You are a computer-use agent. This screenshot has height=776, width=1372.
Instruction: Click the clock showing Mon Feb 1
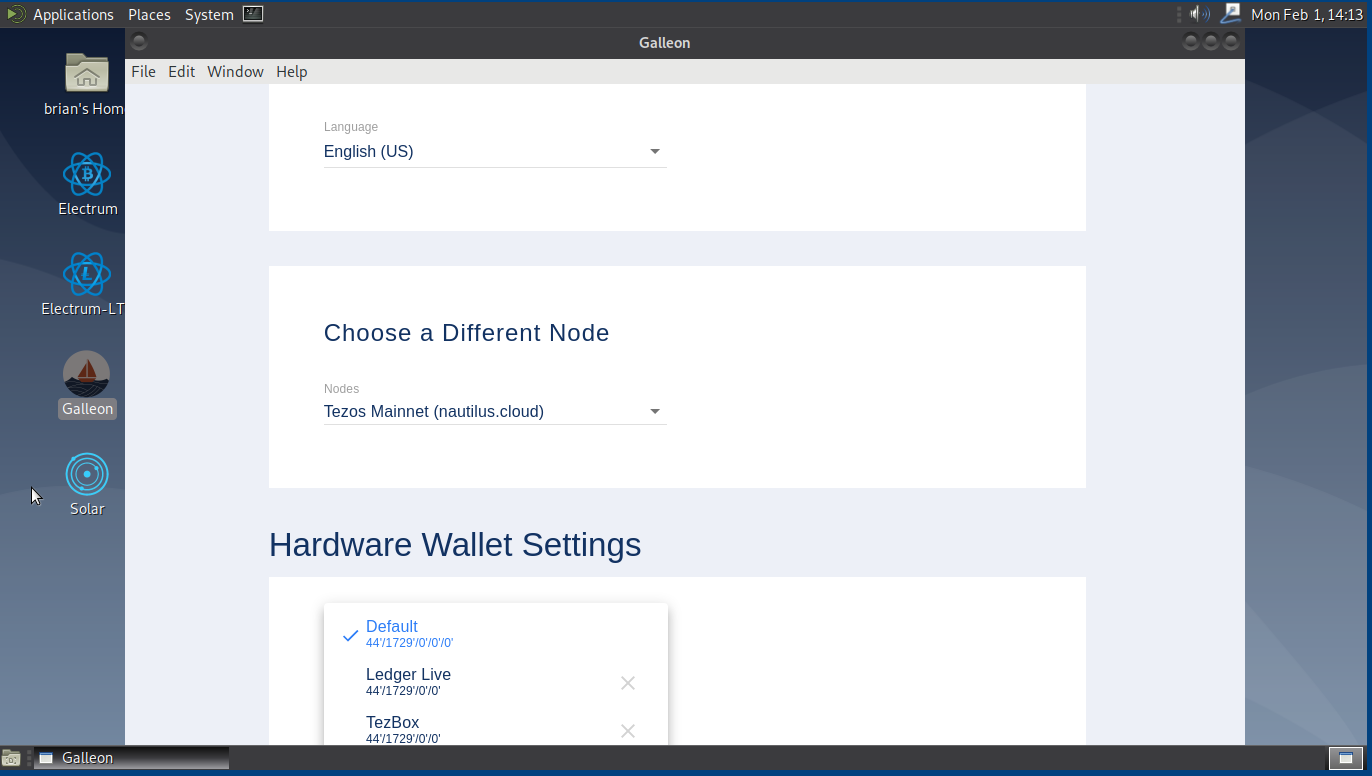click(1307, 15)
